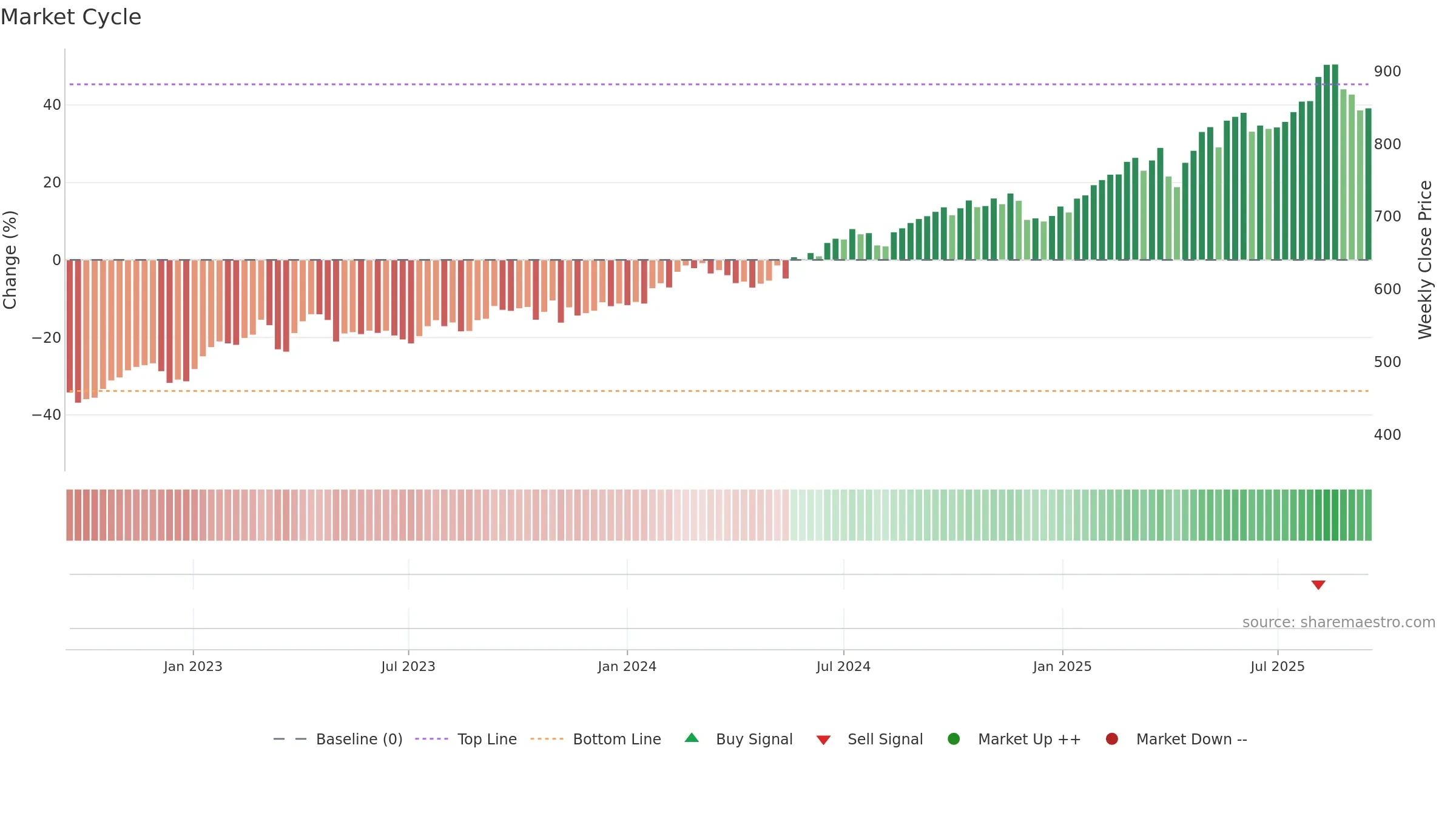
Task: Click the source: sharemaestro.com text
Action: 1339,622
